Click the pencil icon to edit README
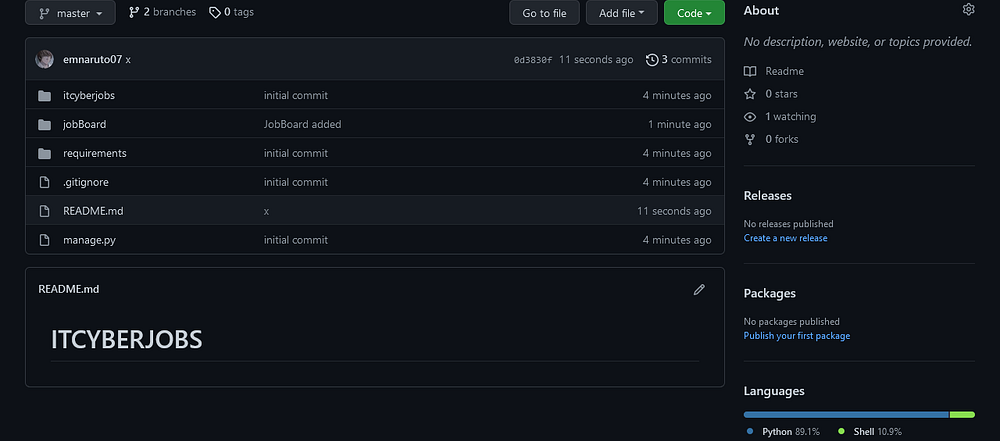This screenshot has width=1000, height=441. click(699, 289)
